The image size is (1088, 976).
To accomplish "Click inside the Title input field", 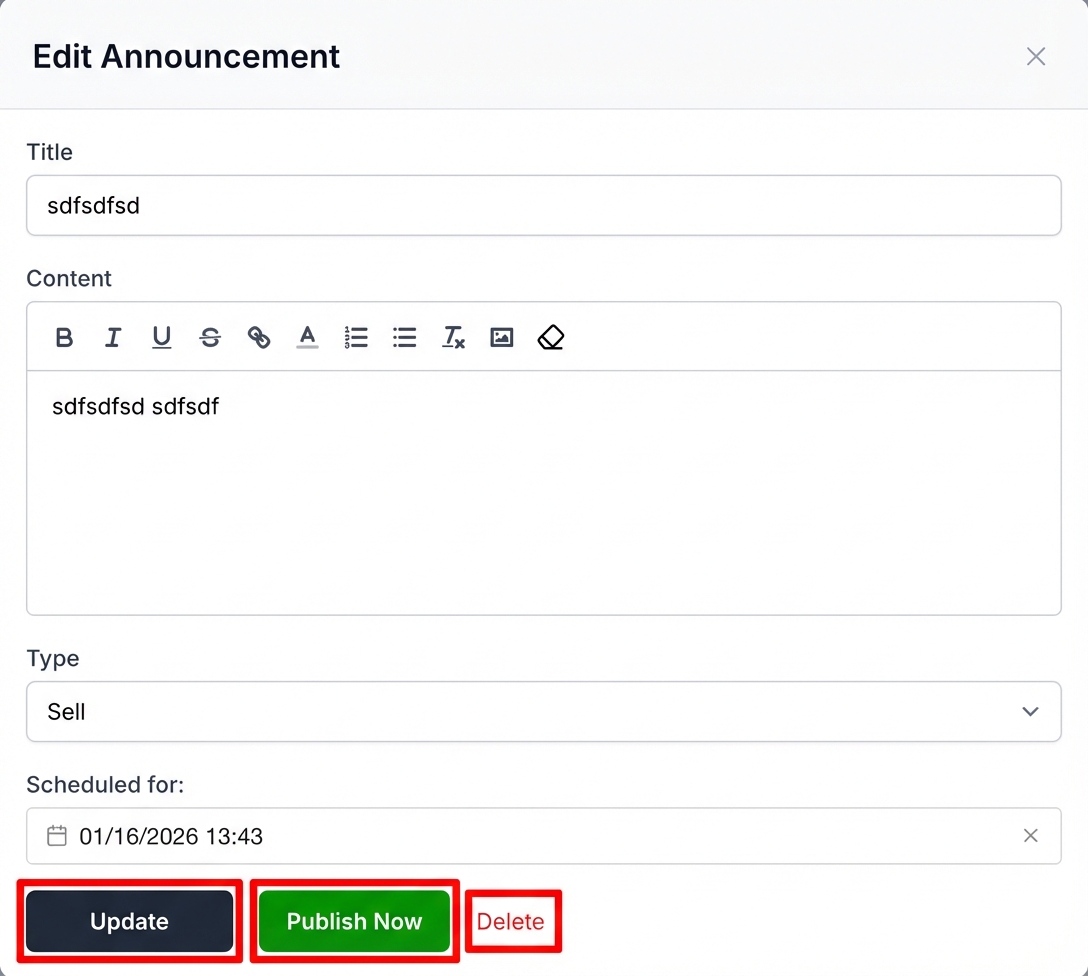I will pos(543,205).
